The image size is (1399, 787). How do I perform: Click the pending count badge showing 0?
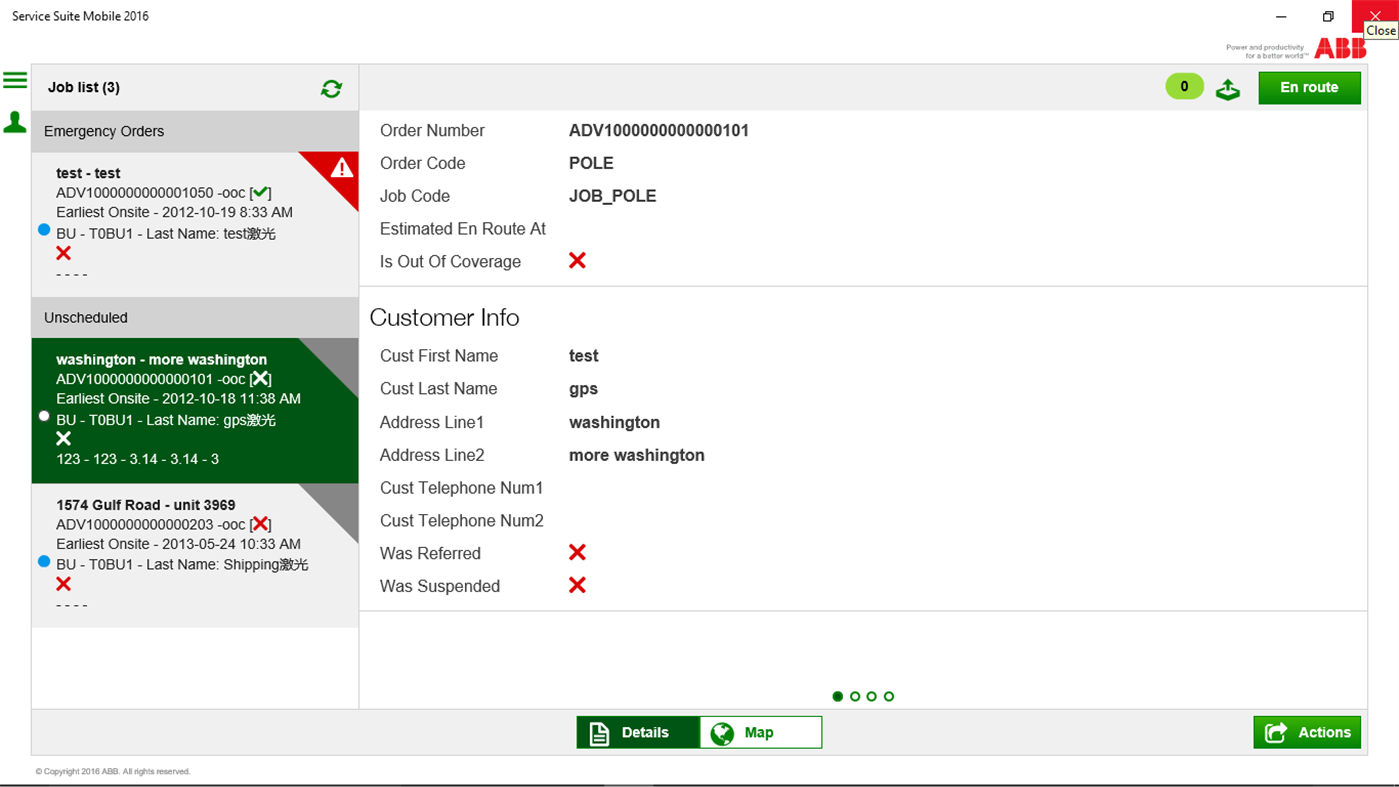pyautogui.click(x=1184, y=86)
